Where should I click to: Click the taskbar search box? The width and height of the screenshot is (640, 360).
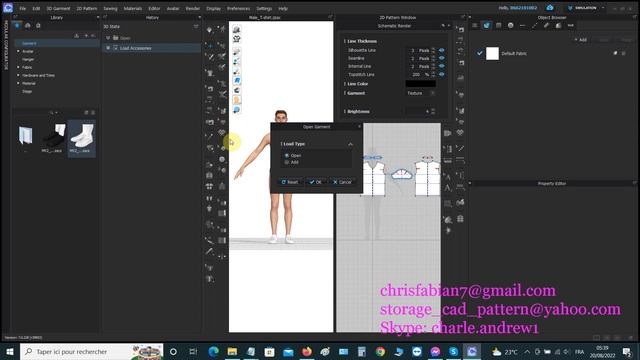(x=91, y=351)
